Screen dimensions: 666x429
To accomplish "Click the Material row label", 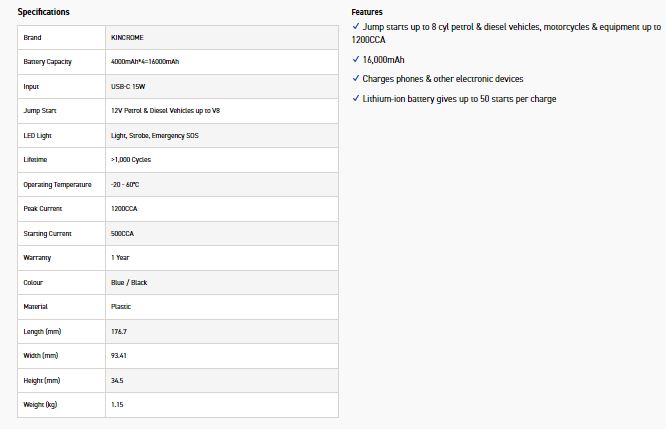I will tap(36, 307).
